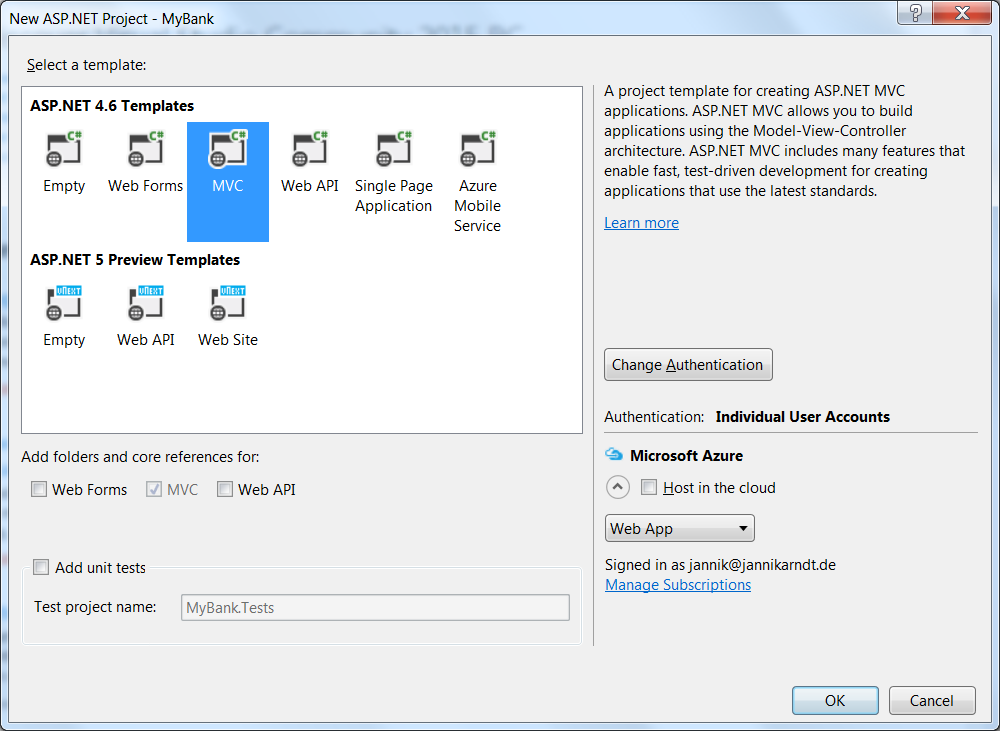The height and width of the screenshot is (731, 1000).
Task: Check Add unit tests
Action: (x=41, y=567)
